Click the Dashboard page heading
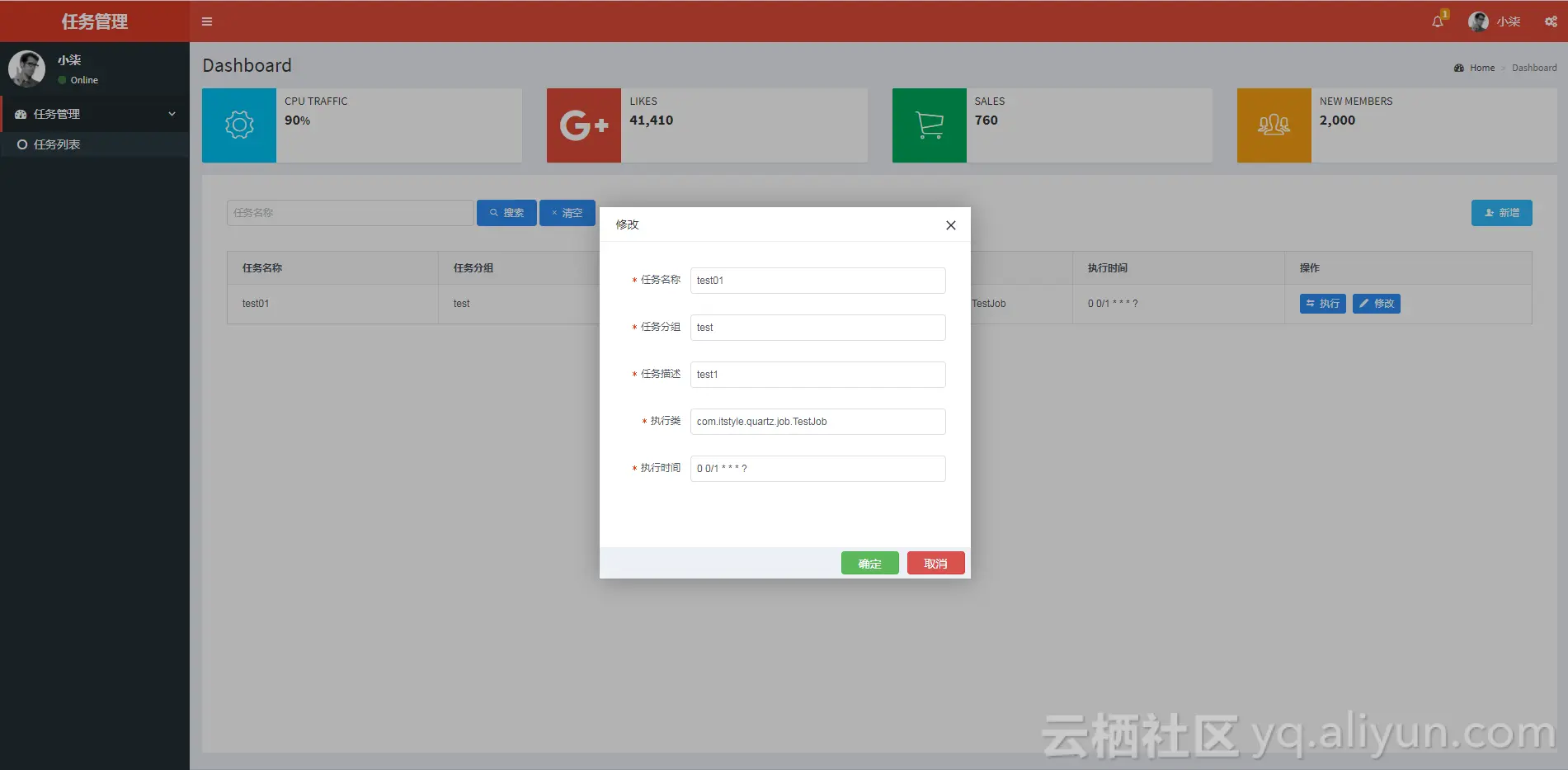This screenshot has height=770, width=1568. [247, 65]
